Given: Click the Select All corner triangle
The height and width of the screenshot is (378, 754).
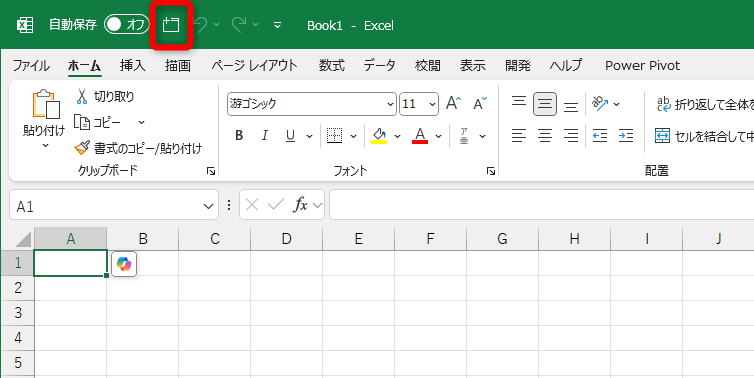Looking at the screenshot, I should point(22,239).
